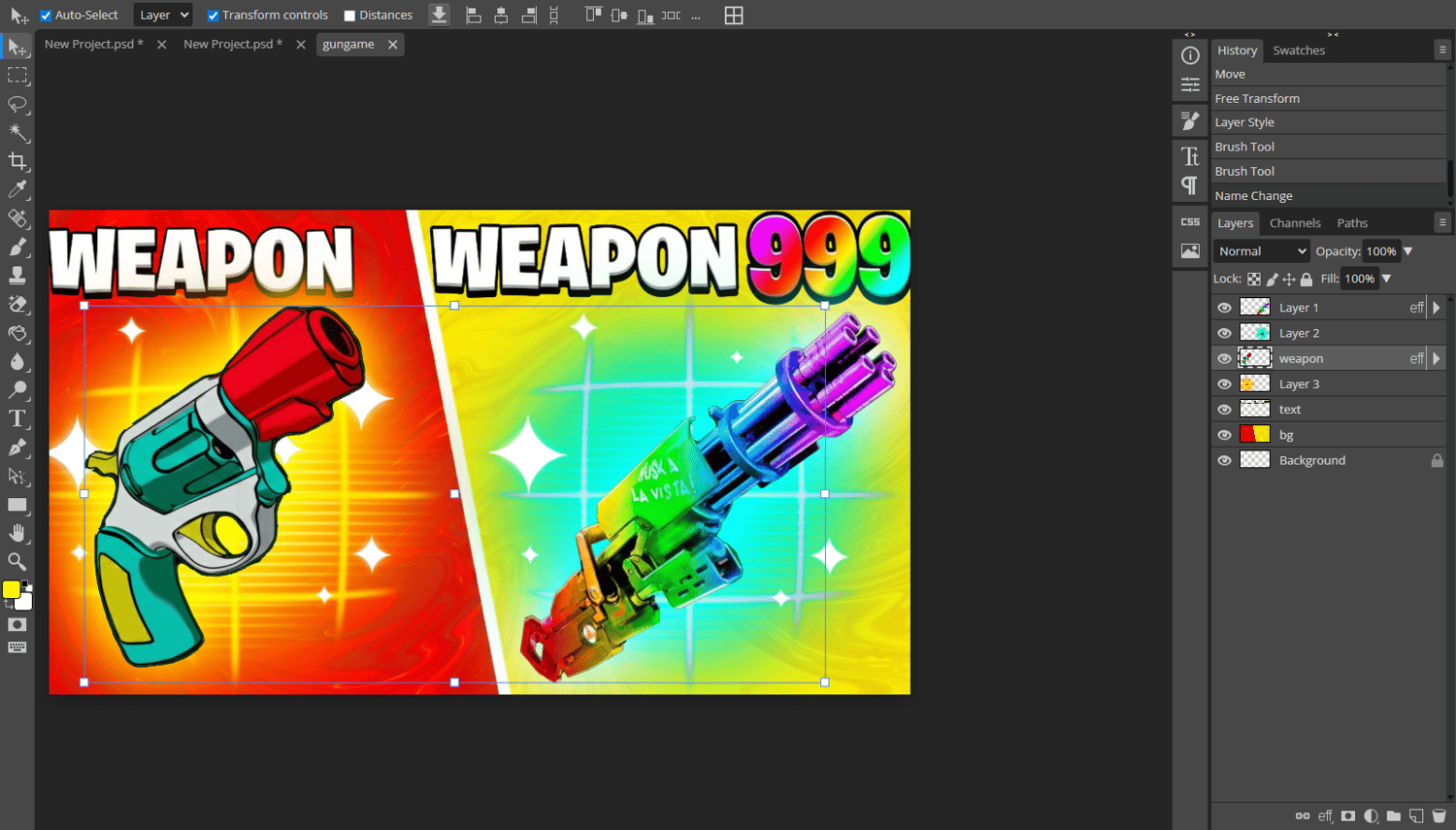Show more options via the ellipsis
The image size is (1456, 830).
point(695,17)
